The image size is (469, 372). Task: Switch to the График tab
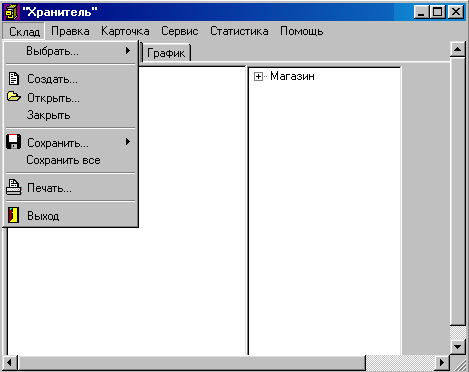(x=166, y=53)
